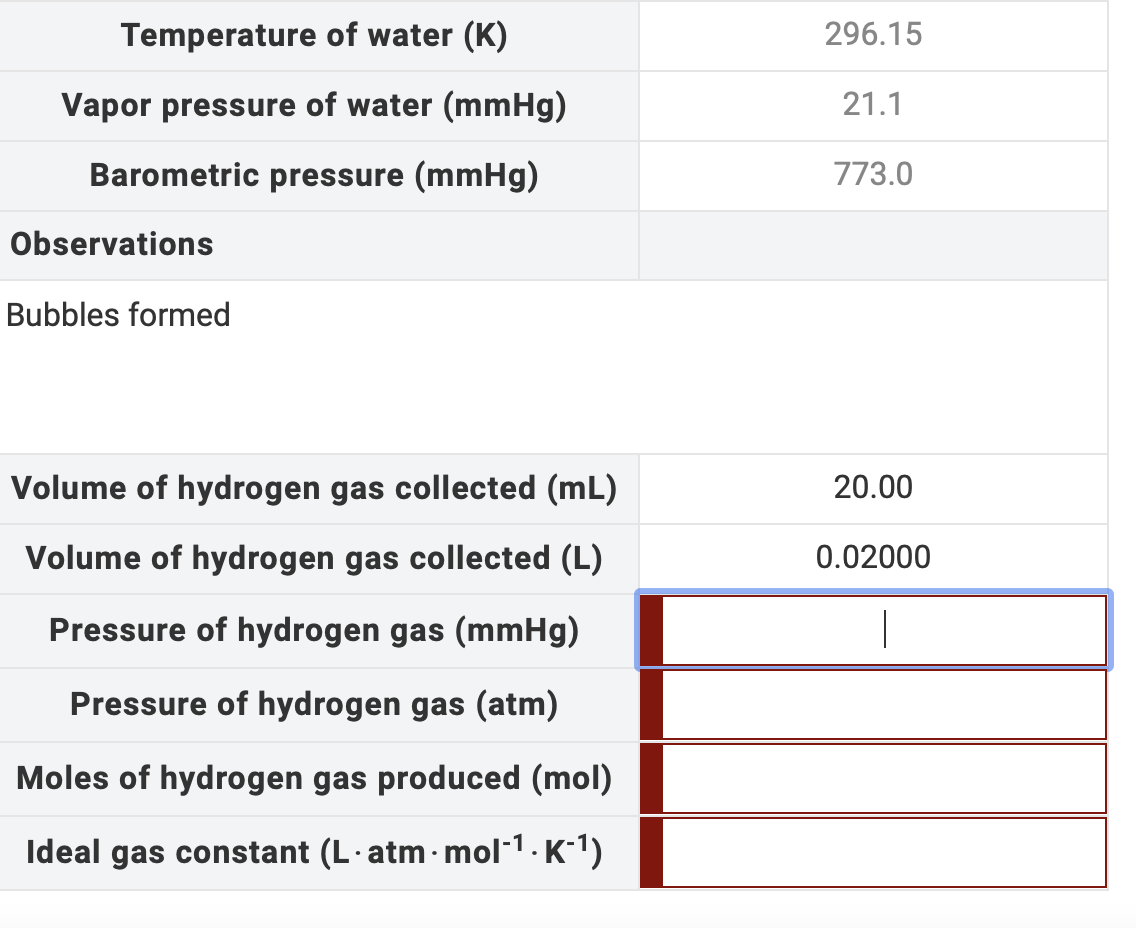Select the hydrogen volume value 0.02000 L
The image size is (1136, 928).
[873, 558]
